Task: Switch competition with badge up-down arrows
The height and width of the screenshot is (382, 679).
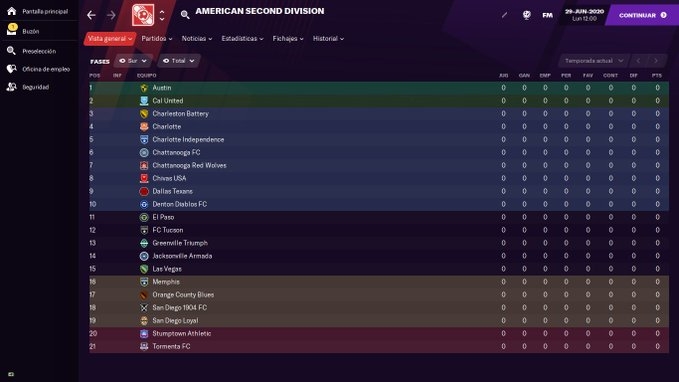Action: coord(162,16)
